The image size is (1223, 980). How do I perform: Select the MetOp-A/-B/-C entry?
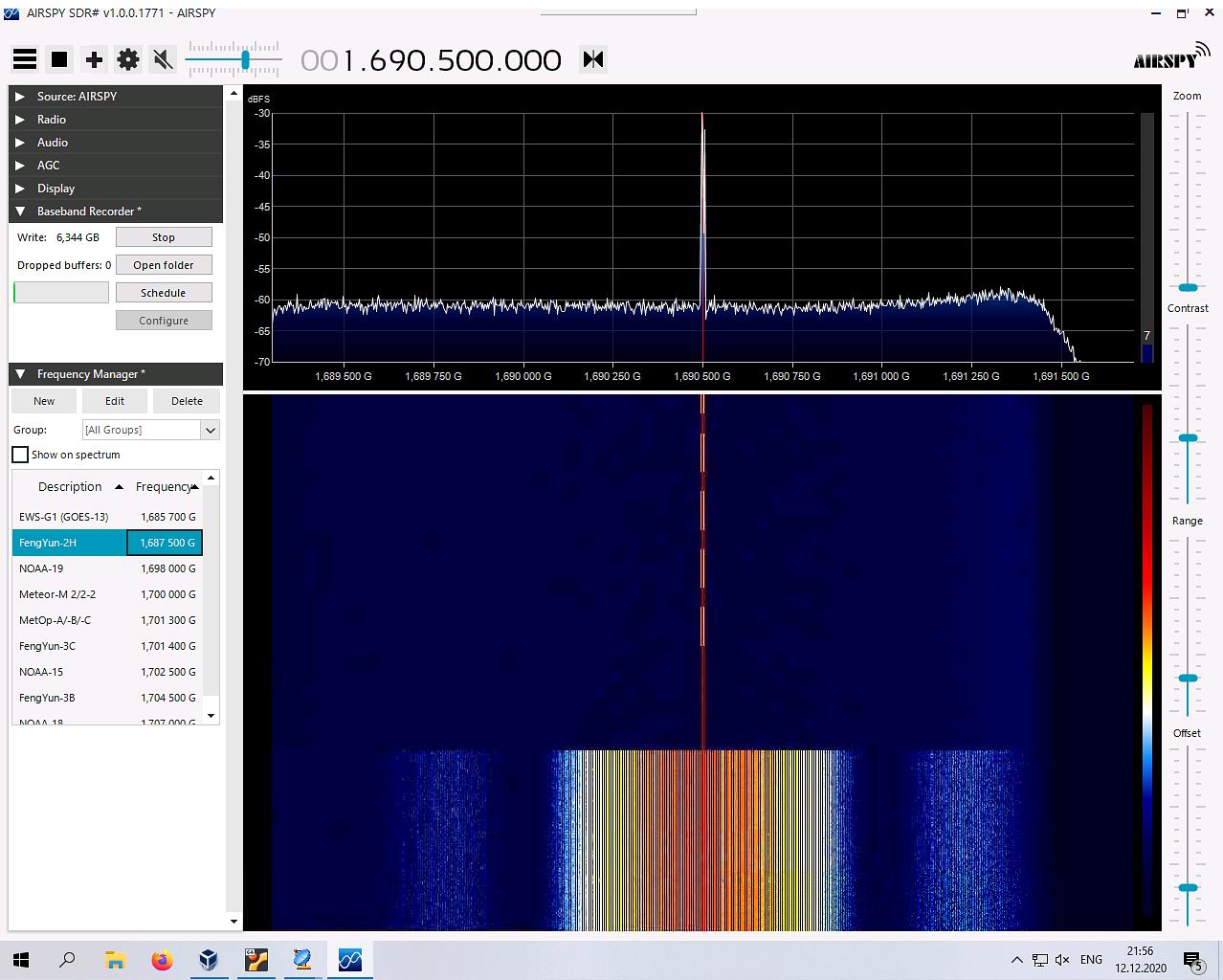pyautogui.click(x=107, y=620)
